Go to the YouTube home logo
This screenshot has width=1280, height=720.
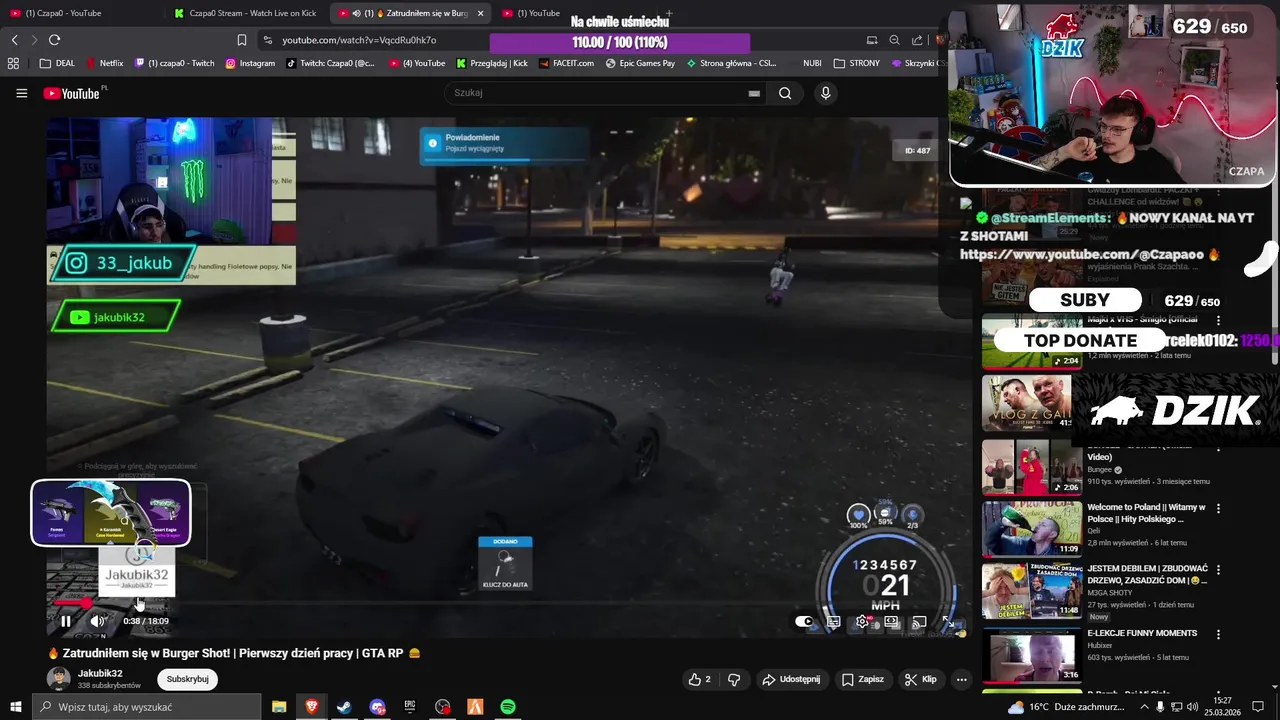(x=71, y=93)
